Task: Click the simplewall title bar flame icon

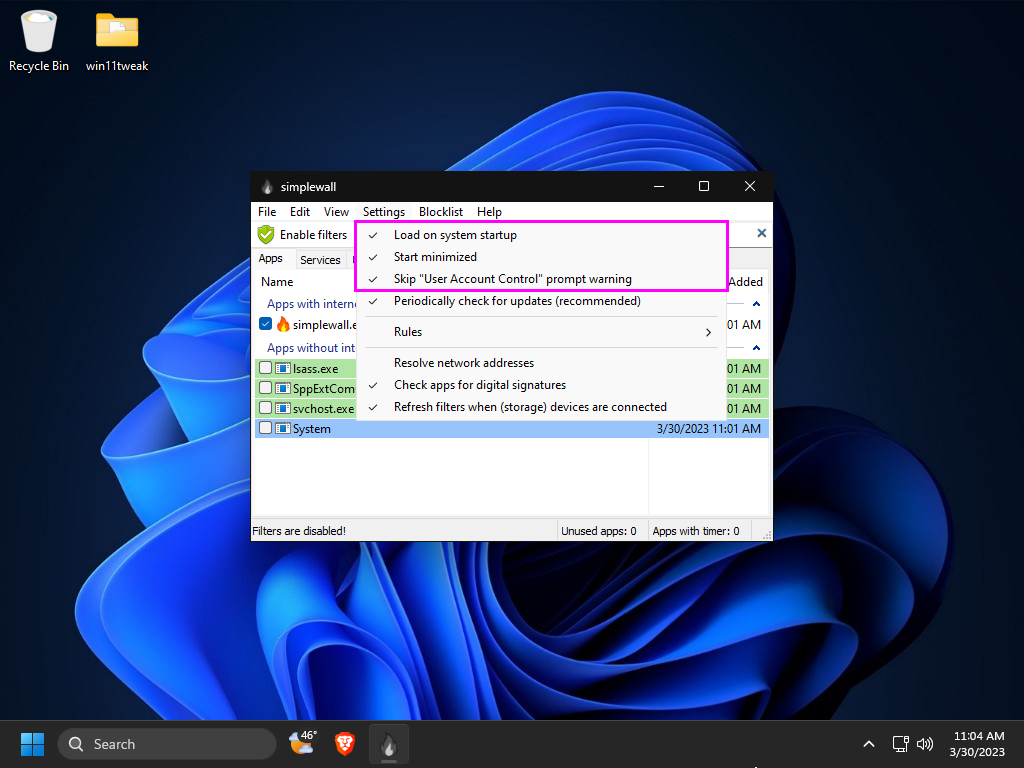Action: click(x=266, y=187)
